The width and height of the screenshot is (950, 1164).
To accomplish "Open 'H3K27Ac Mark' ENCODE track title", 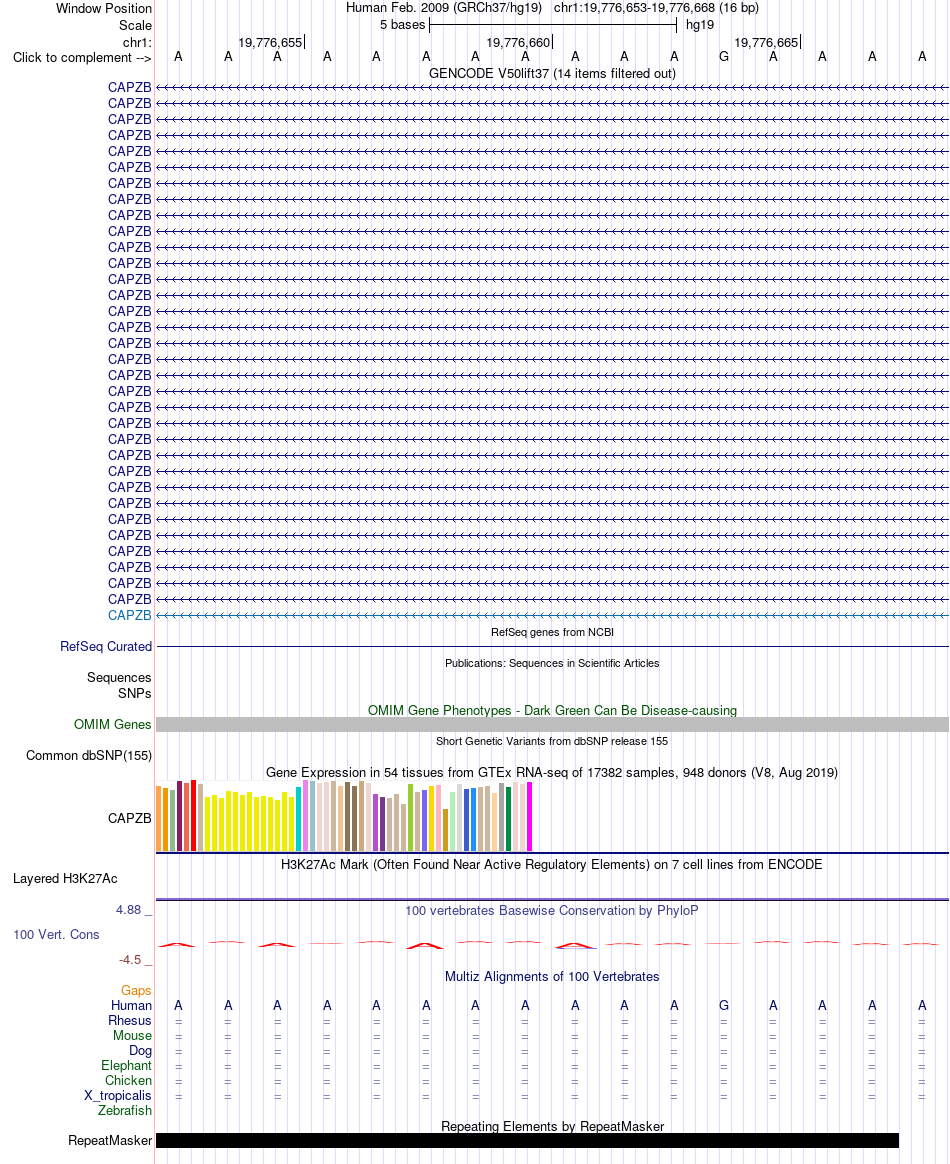I will click(x=552, y=865).
